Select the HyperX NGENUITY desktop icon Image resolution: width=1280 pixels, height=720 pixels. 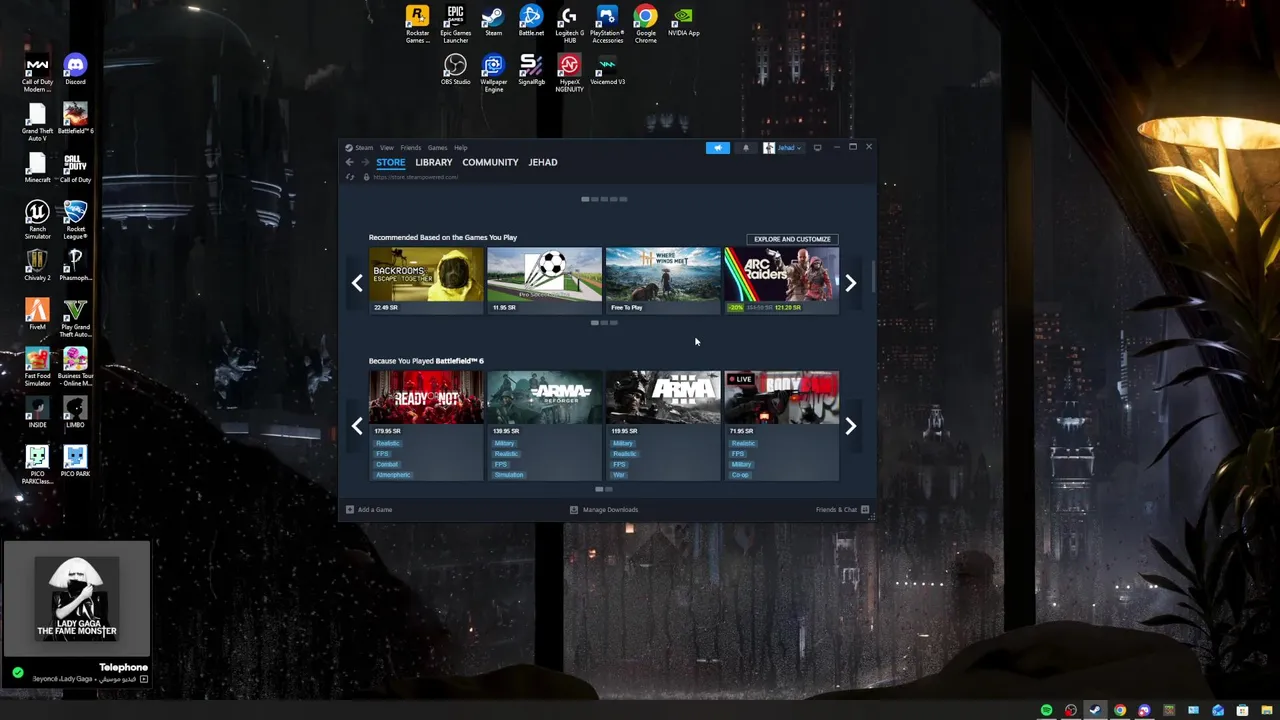pos(569,73)
